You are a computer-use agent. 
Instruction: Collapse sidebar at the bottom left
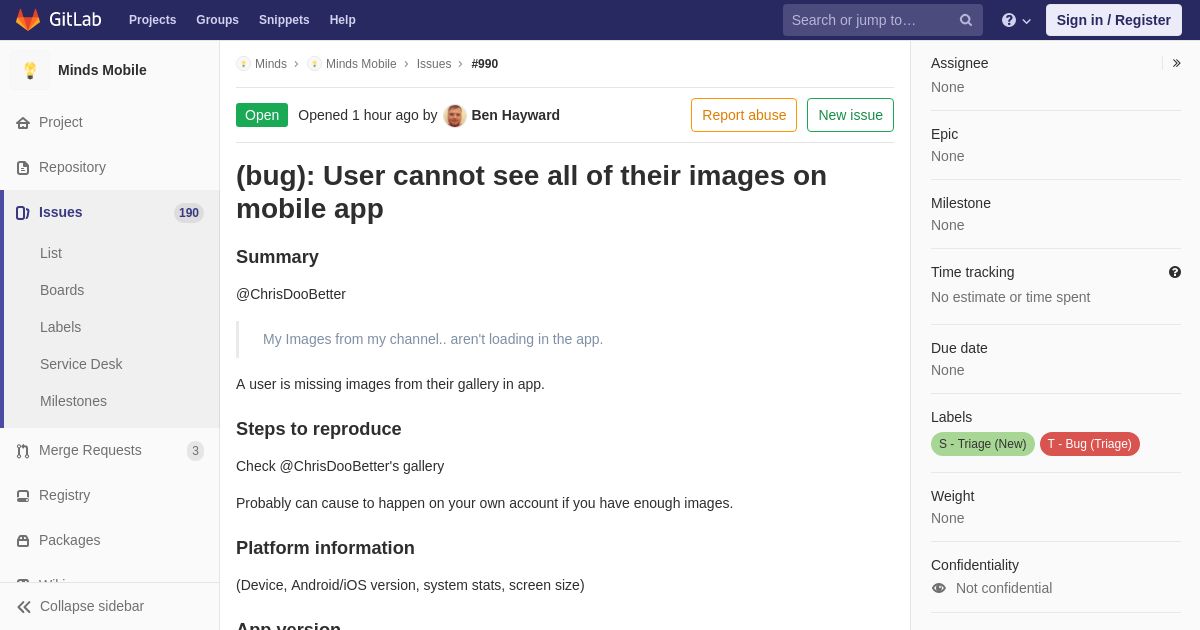80,606
